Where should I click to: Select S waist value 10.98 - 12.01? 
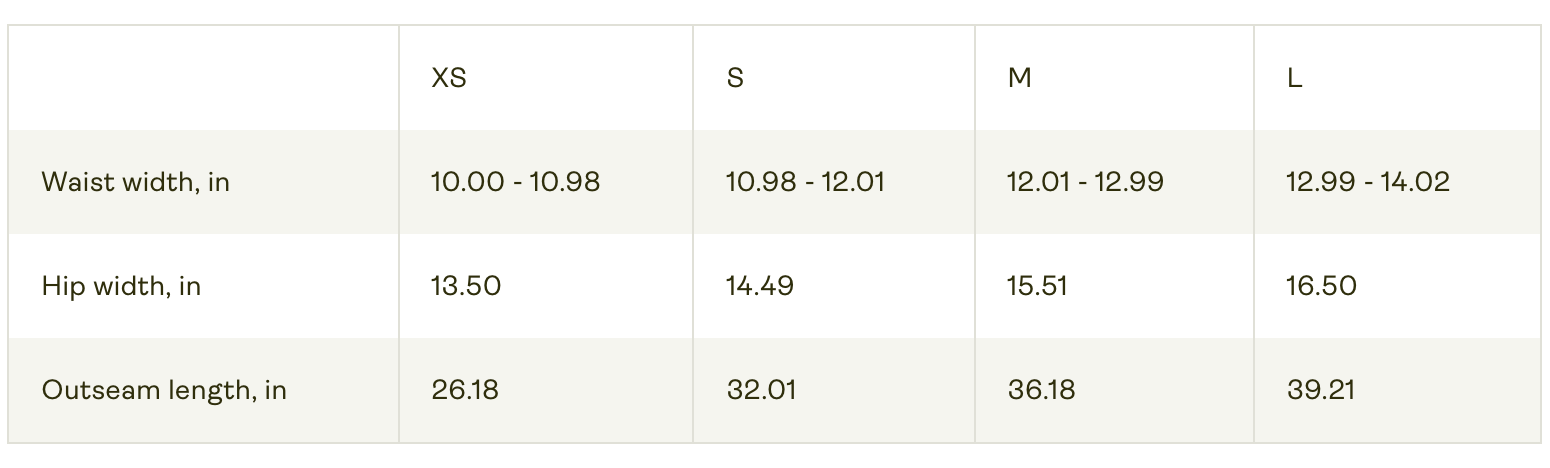[x=805, y=182]
